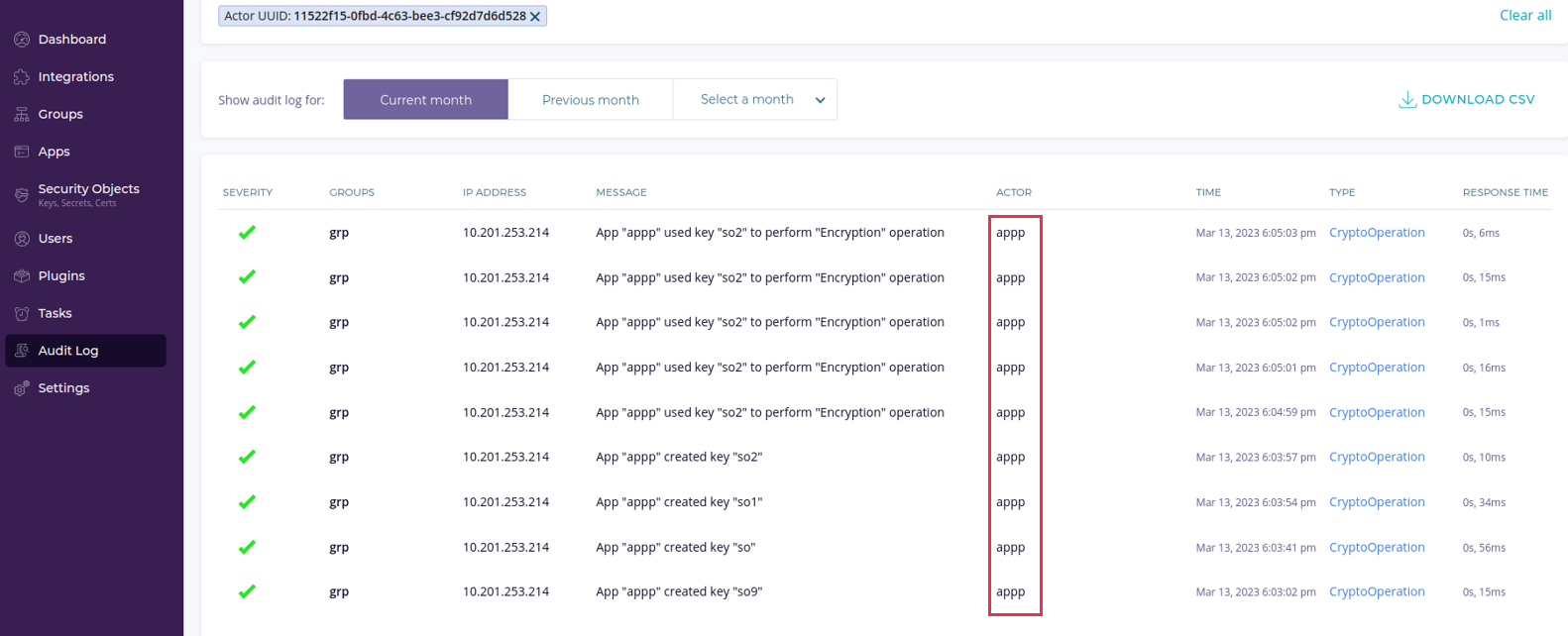Click the download CSV arrow icon
Image resolution: width=1568 pixels, height=636 pixels.
(x=1406, y=100)
